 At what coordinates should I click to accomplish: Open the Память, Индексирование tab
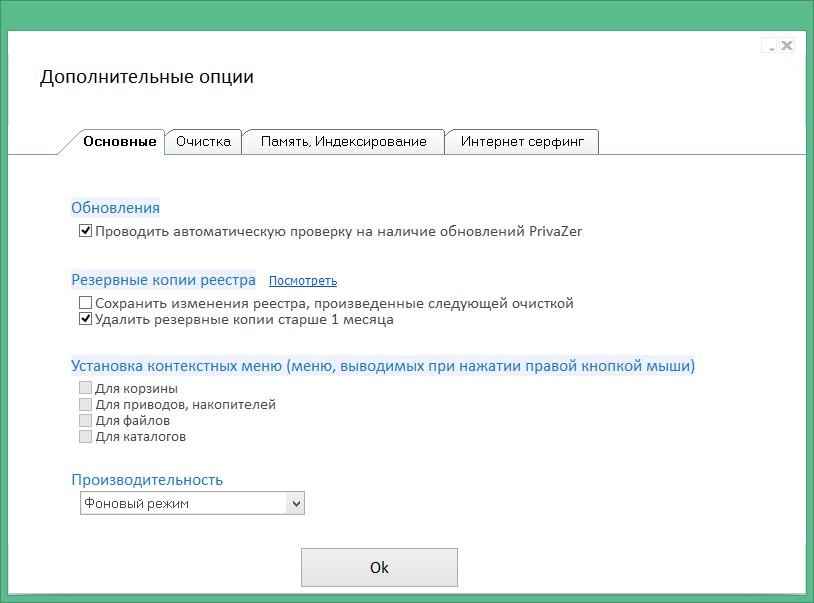click(x=343, y=141)
